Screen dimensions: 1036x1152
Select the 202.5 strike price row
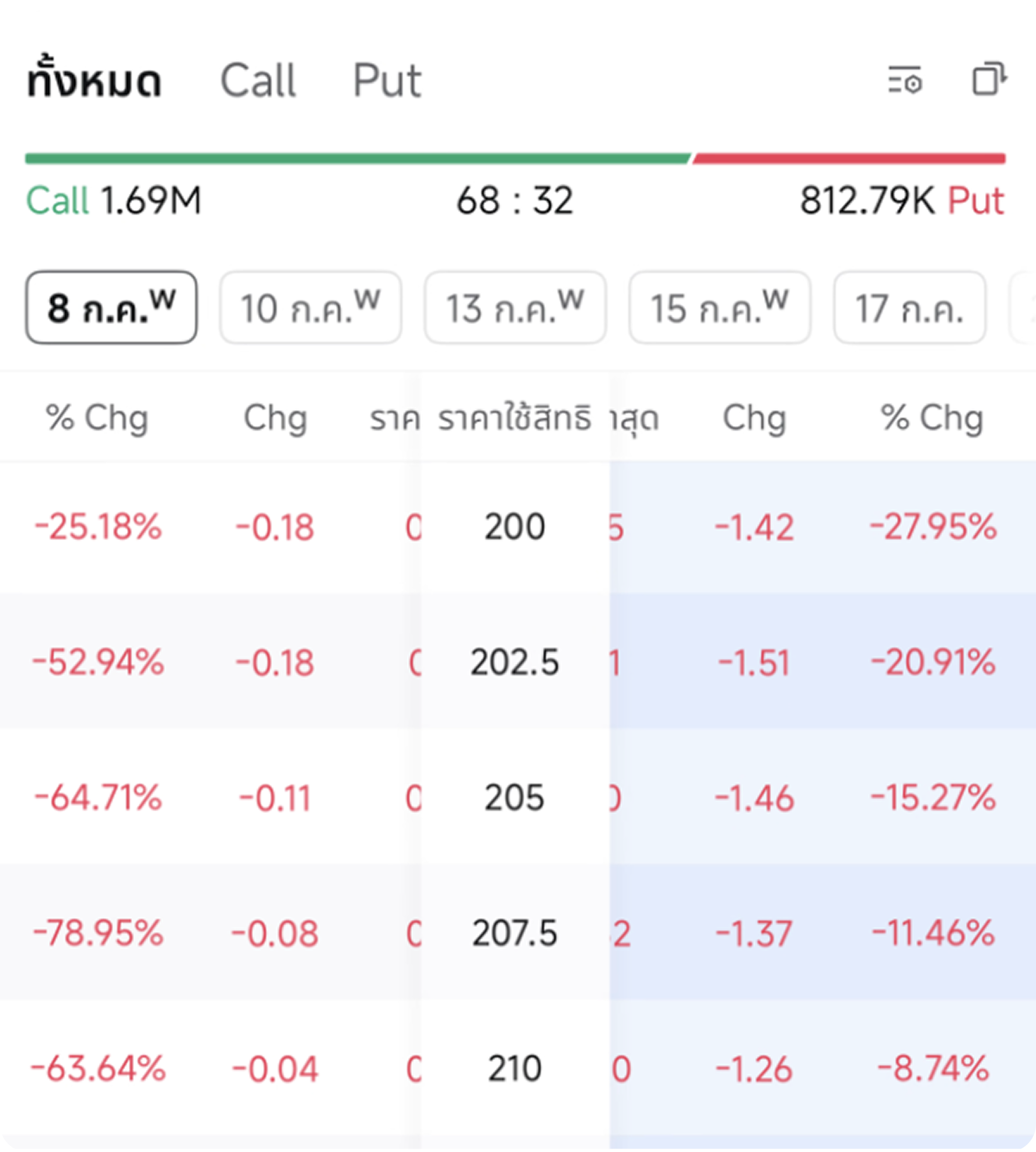click(x=518, y=662)
